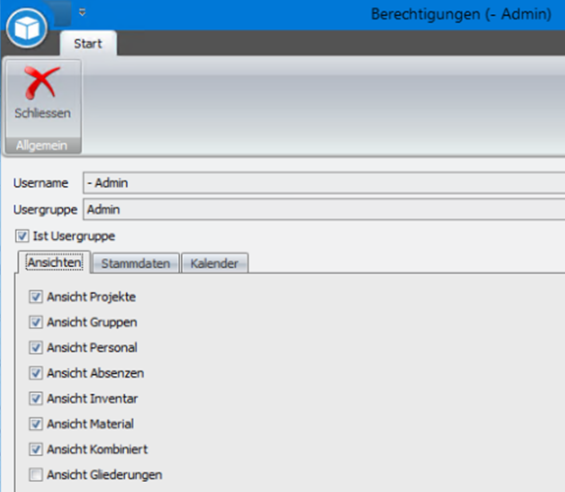Viewport: 565px width, 492px height.
Task: Switch to the Stammdaten tab
Action: coord(135,263)
